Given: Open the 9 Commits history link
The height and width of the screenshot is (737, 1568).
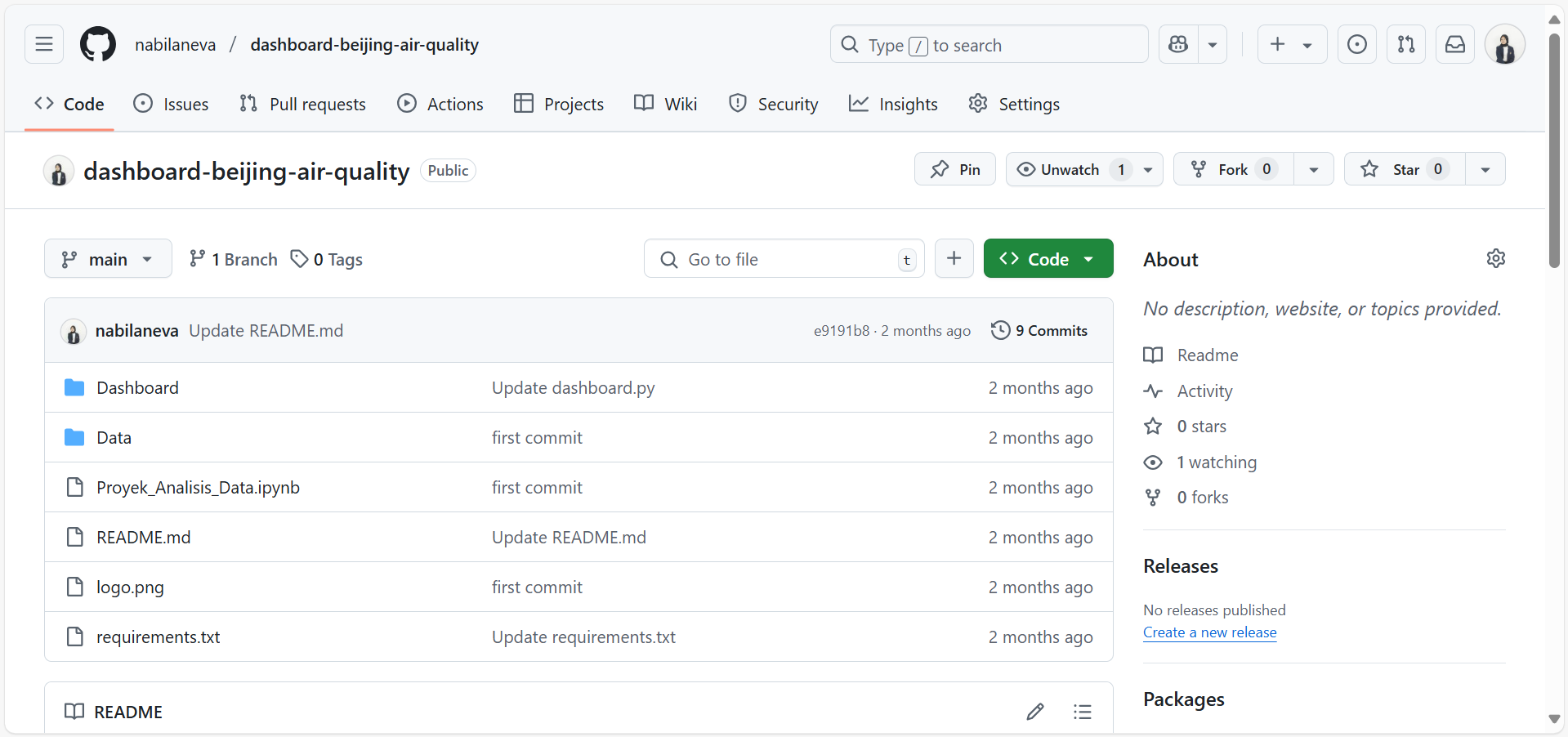Looking at the screenshot, I should [1039, 330].
